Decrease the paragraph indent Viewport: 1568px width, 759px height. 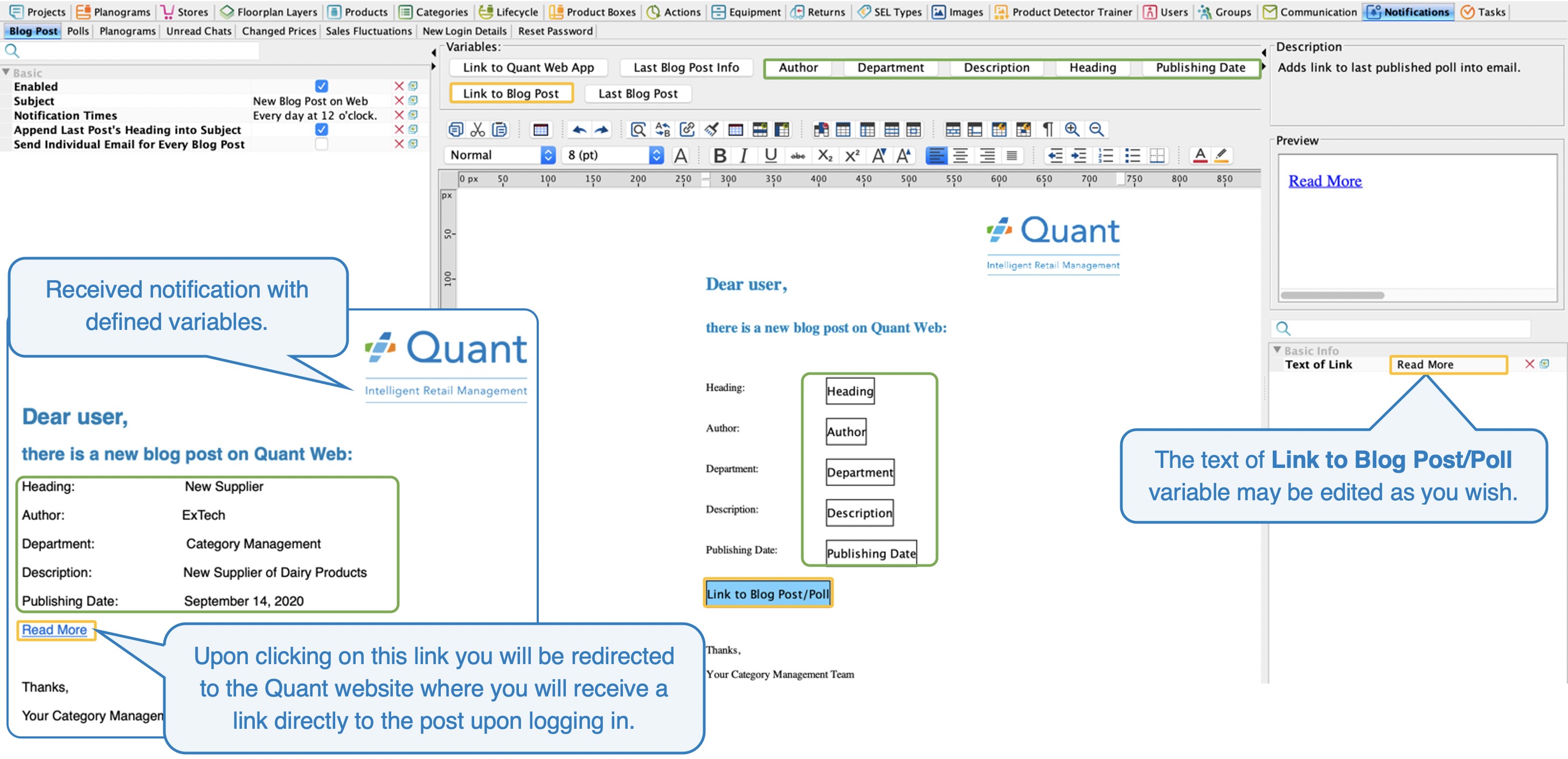tap(1054, 156)
